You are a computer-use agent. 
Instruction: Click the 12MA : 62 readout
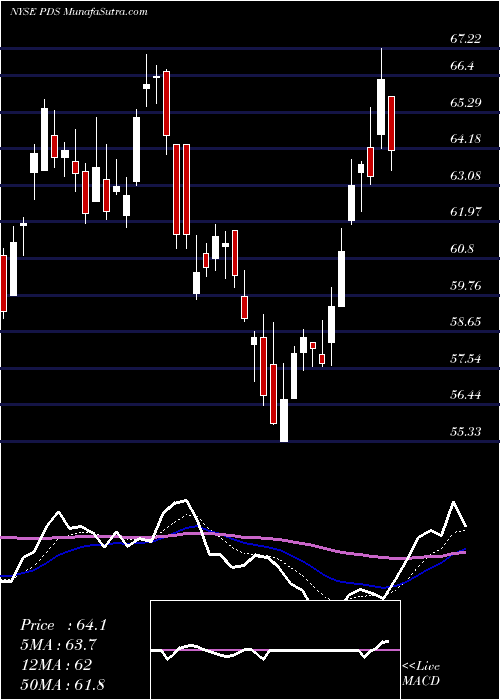coord(56,664)
